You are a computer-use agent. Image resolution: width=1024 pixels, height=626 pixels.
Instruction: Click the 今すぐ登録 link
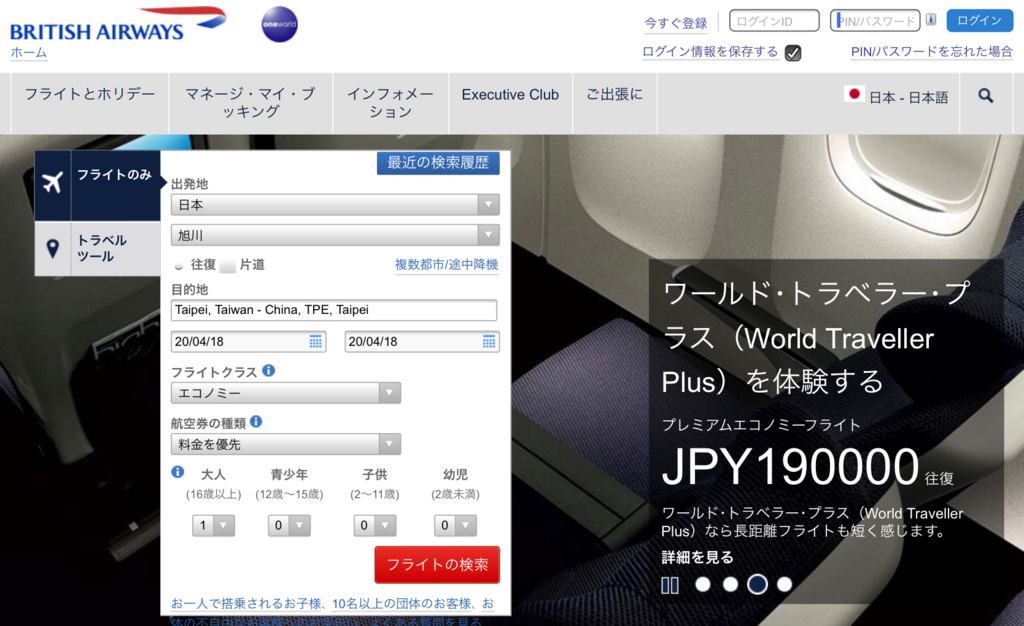point(676,23)
